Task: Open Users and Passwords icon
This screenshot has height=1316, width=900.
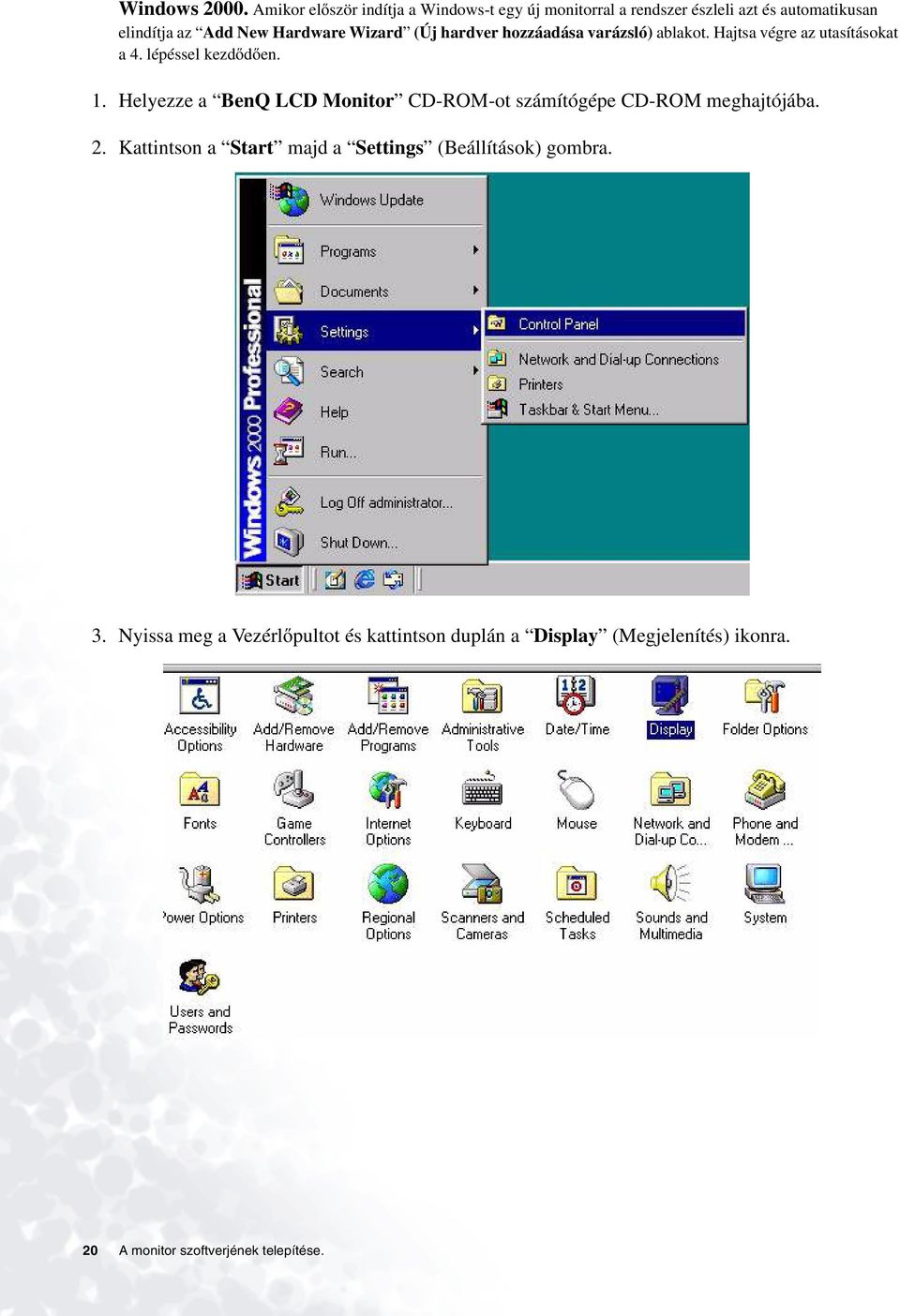Action: tap(199, 978)
